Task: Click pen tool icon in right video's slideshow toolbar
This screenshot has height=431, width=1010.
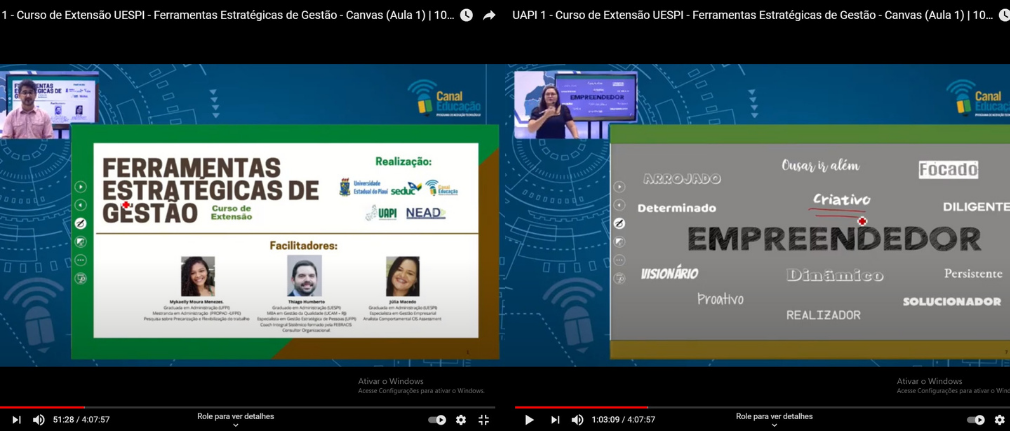Action: (619, 224)
